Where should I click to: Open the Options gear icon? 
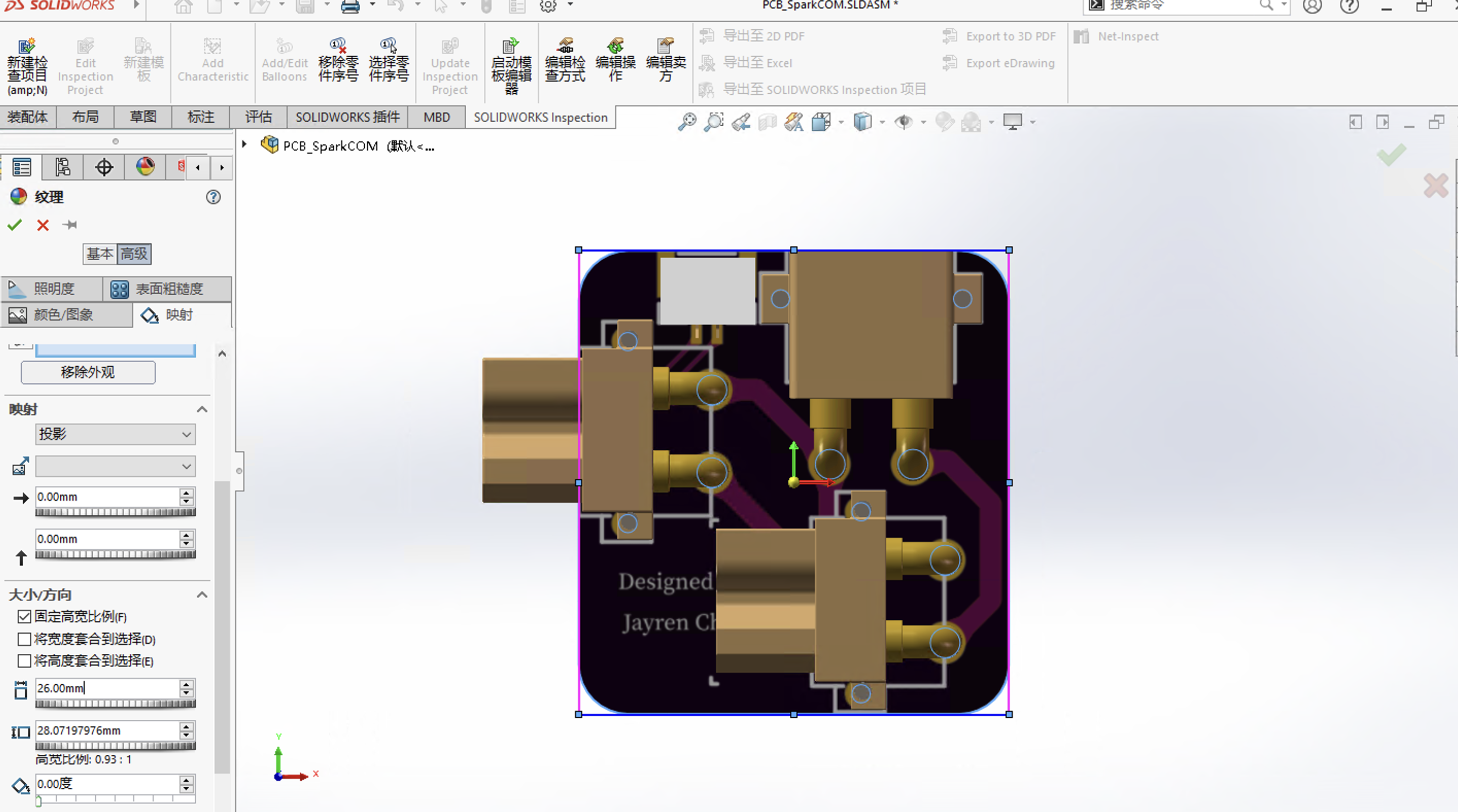pyautogui.click(x=547, y=6)
